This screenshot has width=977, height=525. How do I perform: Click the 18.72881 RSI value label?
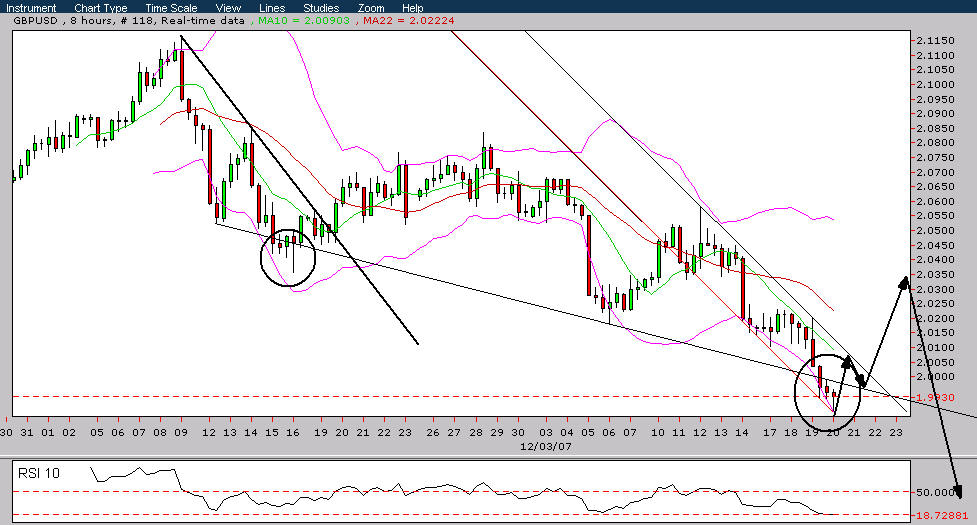[x=941, y=515]
